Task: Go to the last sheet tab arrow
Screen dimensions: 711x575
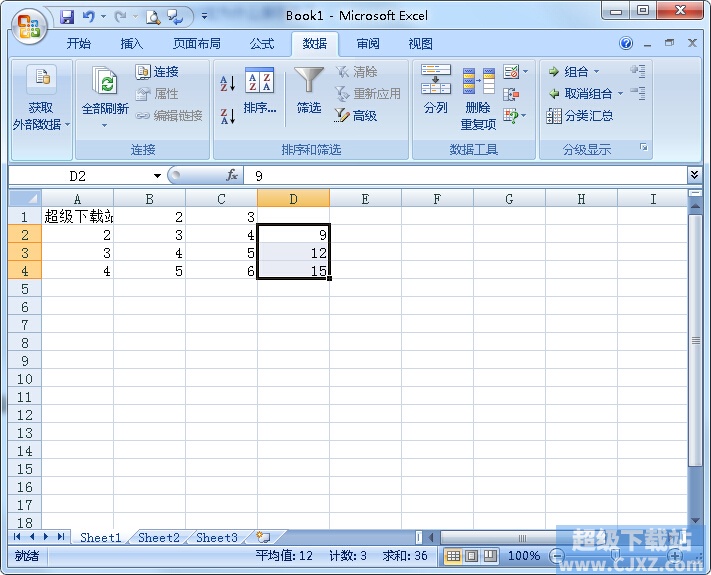Action: (x=61, y=537)
